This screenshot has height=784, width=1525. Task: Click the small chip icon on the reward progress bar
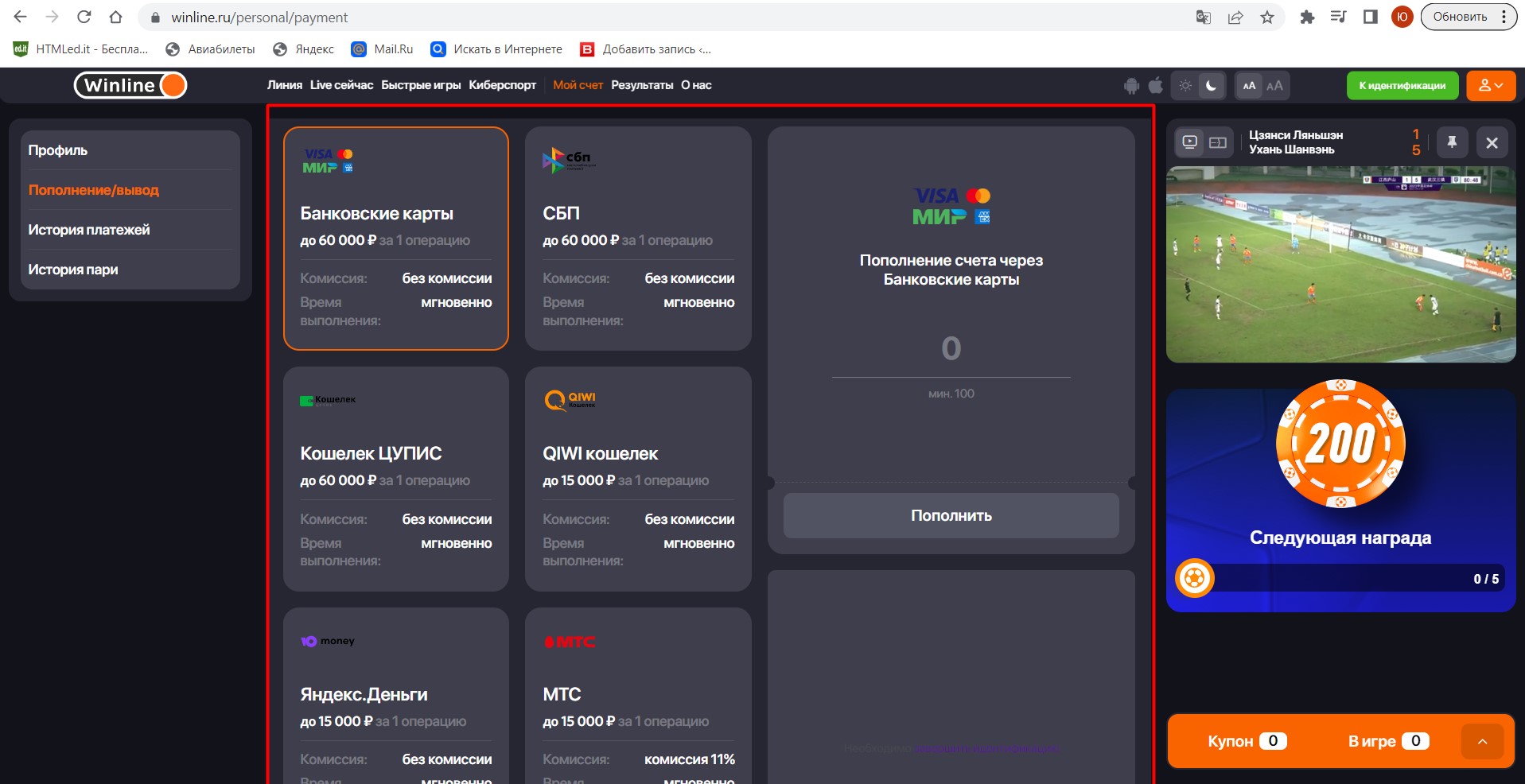click(1194, 578)
